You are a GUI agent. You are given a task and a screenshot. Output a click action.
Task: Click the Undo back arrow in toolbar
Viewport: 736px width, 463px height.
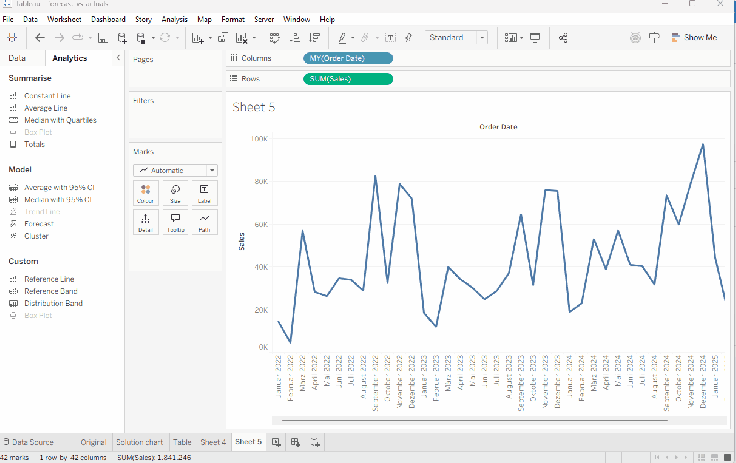click(40, 38)
